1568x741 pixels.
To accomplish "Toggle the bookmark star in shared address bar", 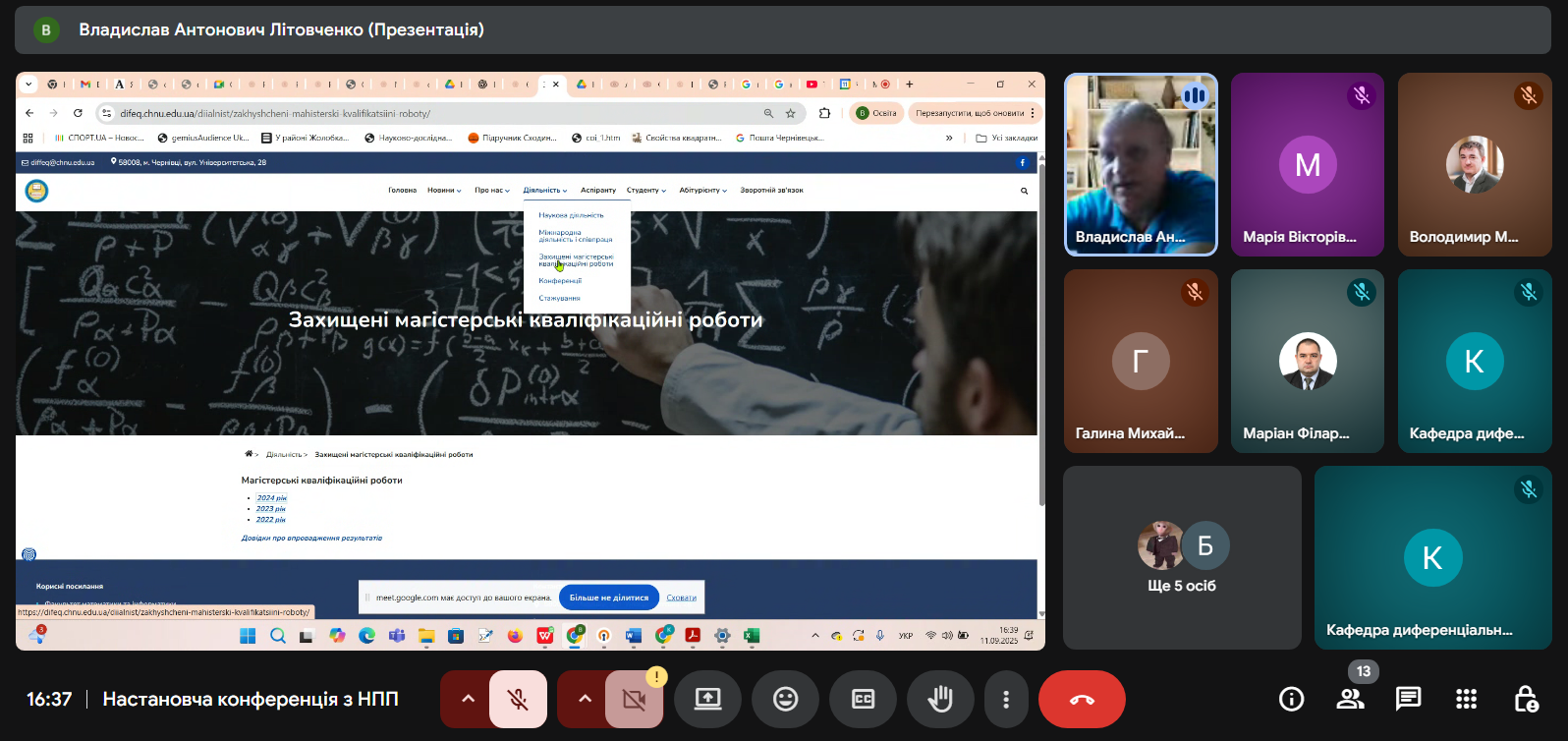I will click(791, 113).
